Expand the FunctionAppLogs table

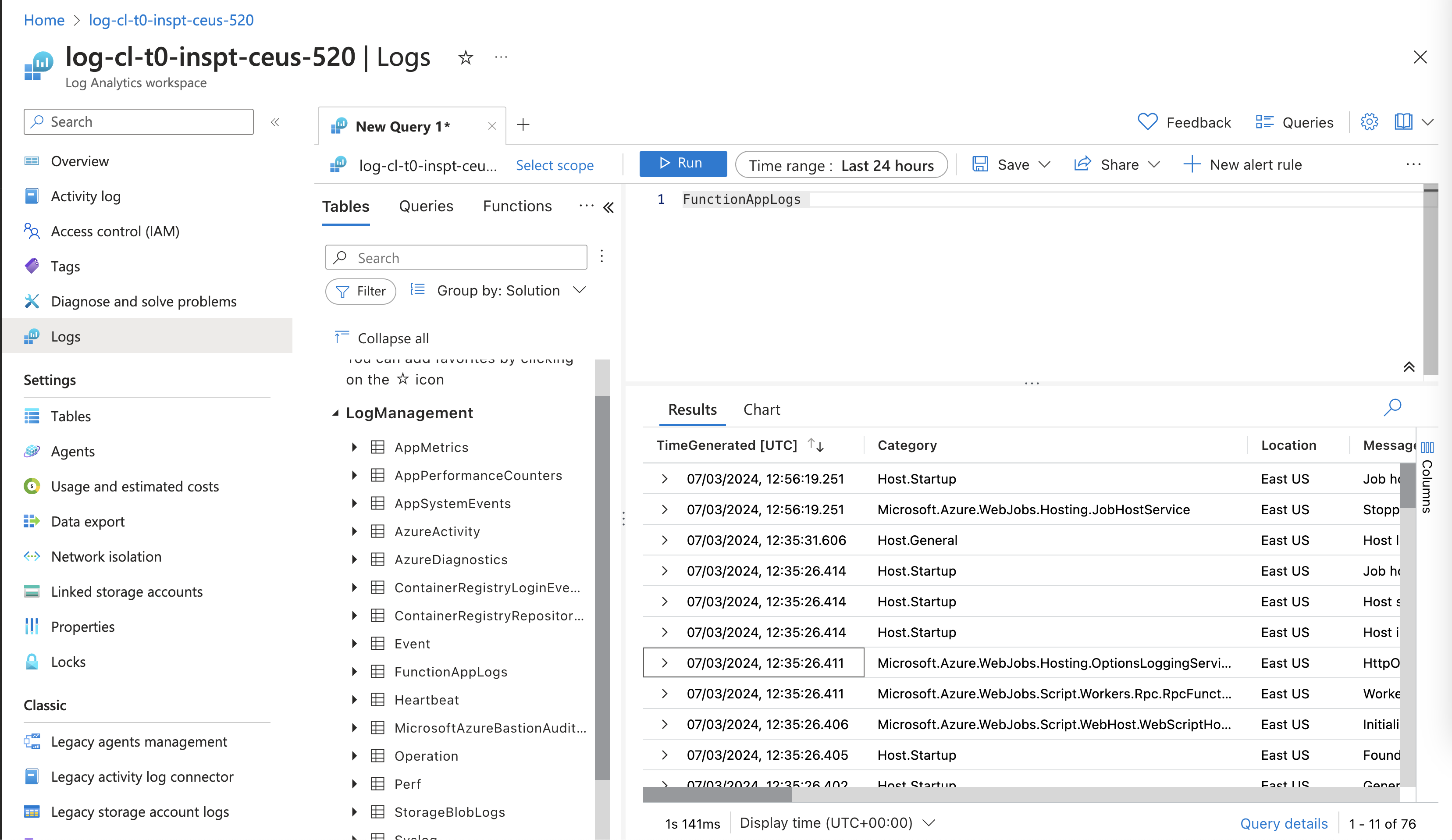click(354, 671)
